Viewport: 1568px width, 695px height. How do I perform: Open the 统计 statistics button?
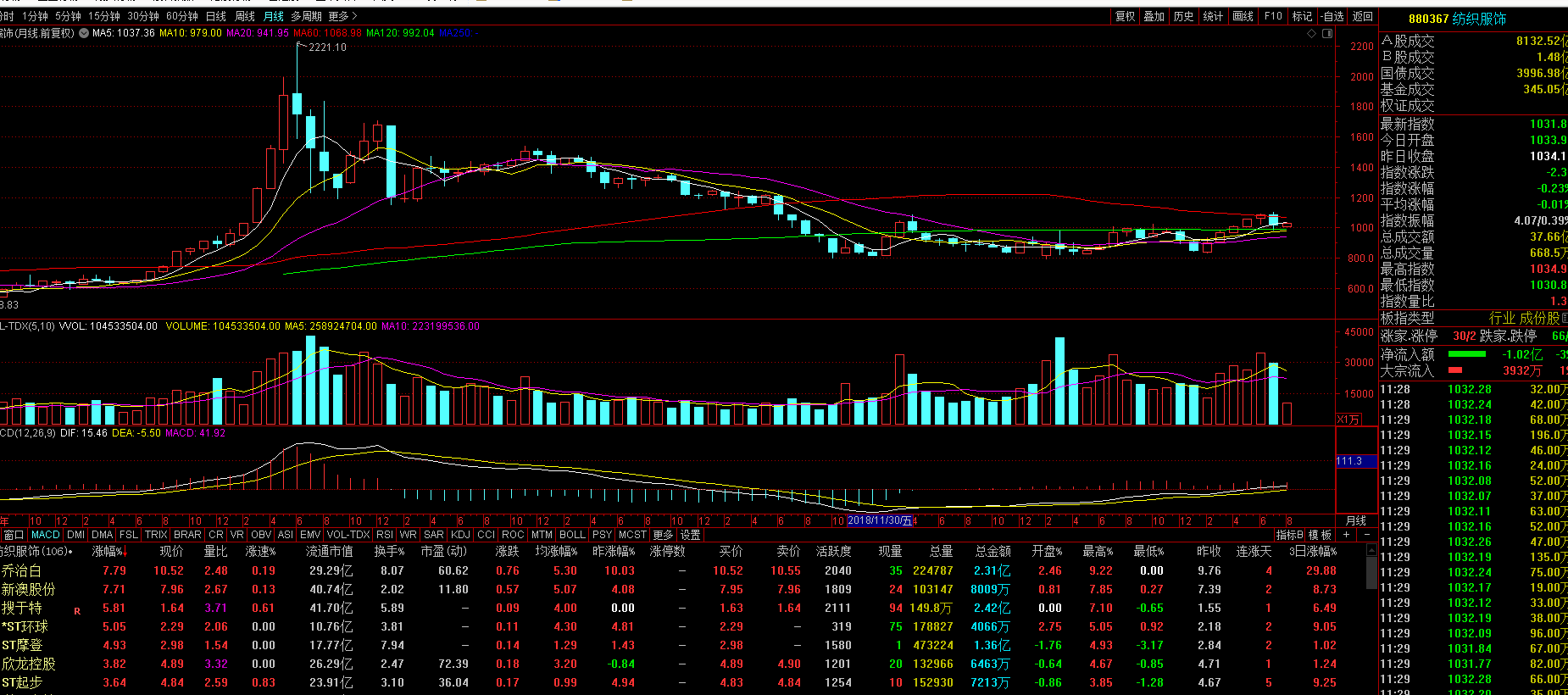tap(1213, 16)
